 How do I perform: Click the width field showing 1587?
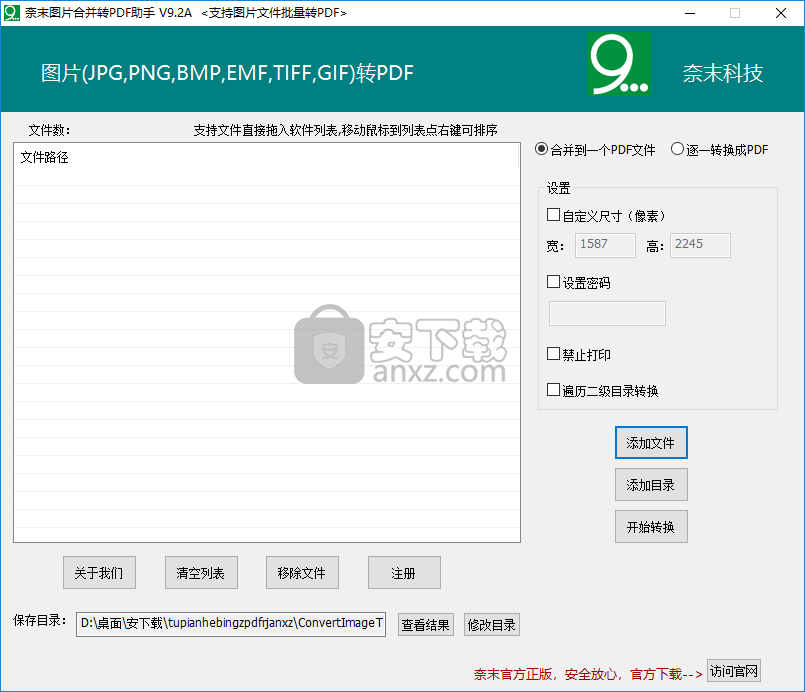605,245
